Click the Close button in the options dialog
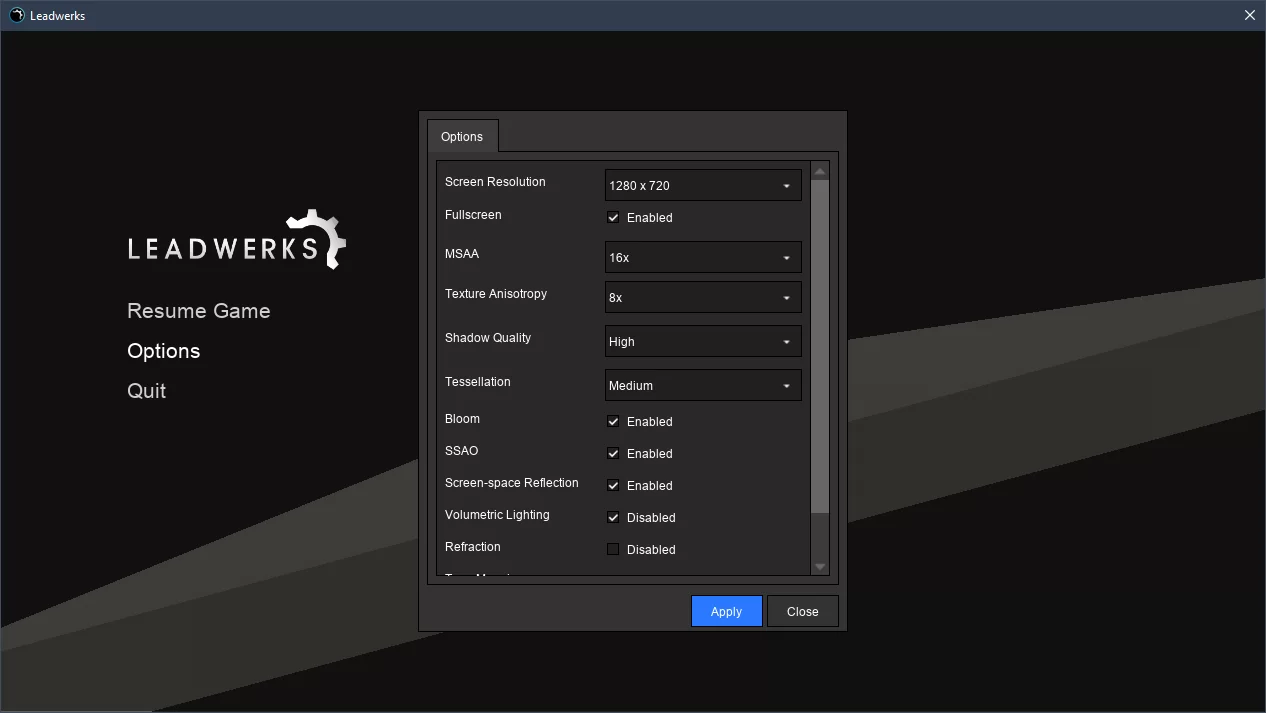This screenshot has width=1266, height=713. (x=803, y=611)
